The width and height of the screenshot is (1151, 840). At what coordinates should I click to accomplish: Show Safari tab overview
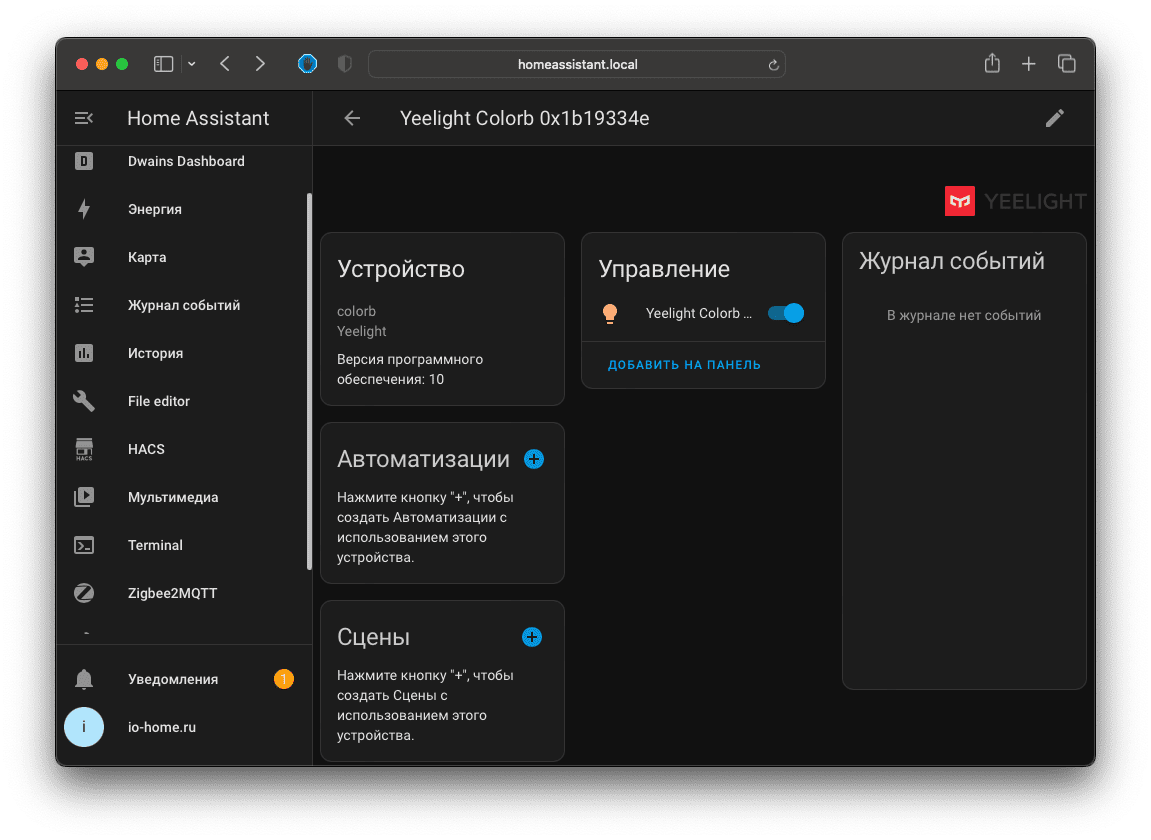1067,64
